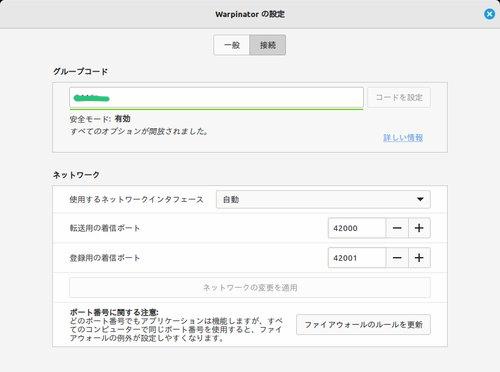This screenshot has width=500, height=372.
Task: Click the 42001 registration port field
Action: (x=357, y=258)
